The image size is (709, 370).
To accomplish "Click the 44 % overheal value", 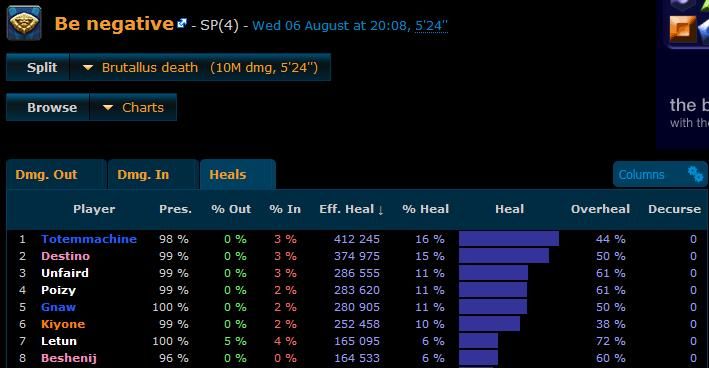I will click(610, 239).
